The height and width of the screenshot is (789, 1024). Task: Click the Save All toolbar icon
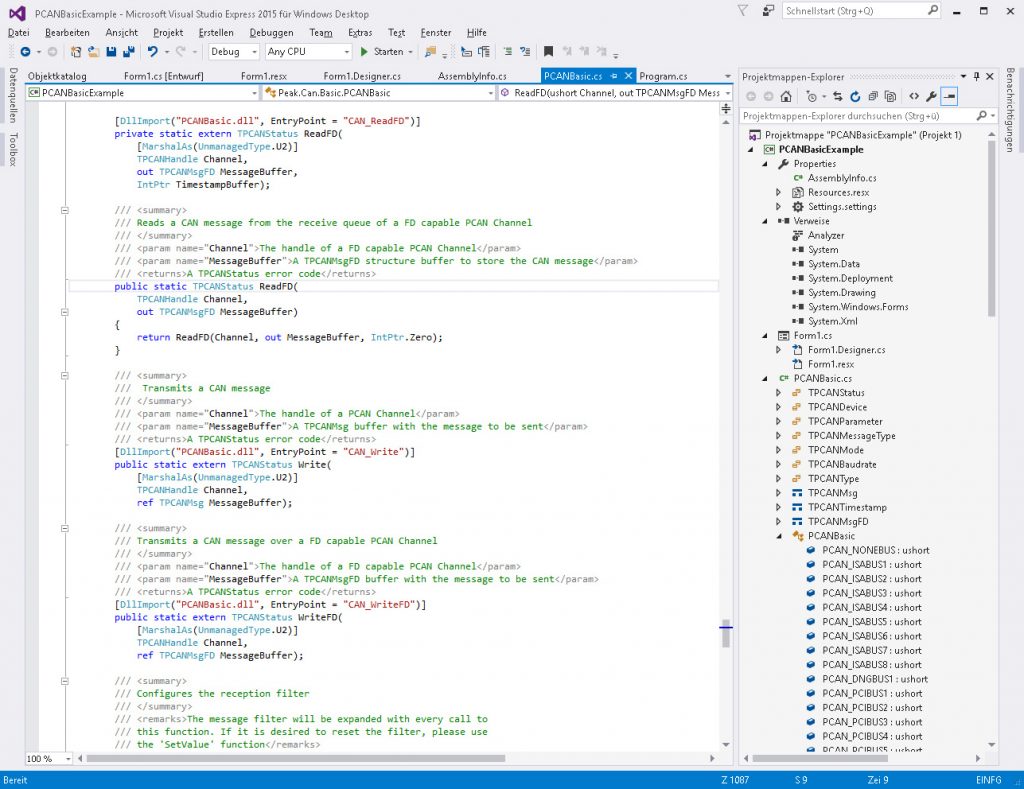[x=128, y=52]
